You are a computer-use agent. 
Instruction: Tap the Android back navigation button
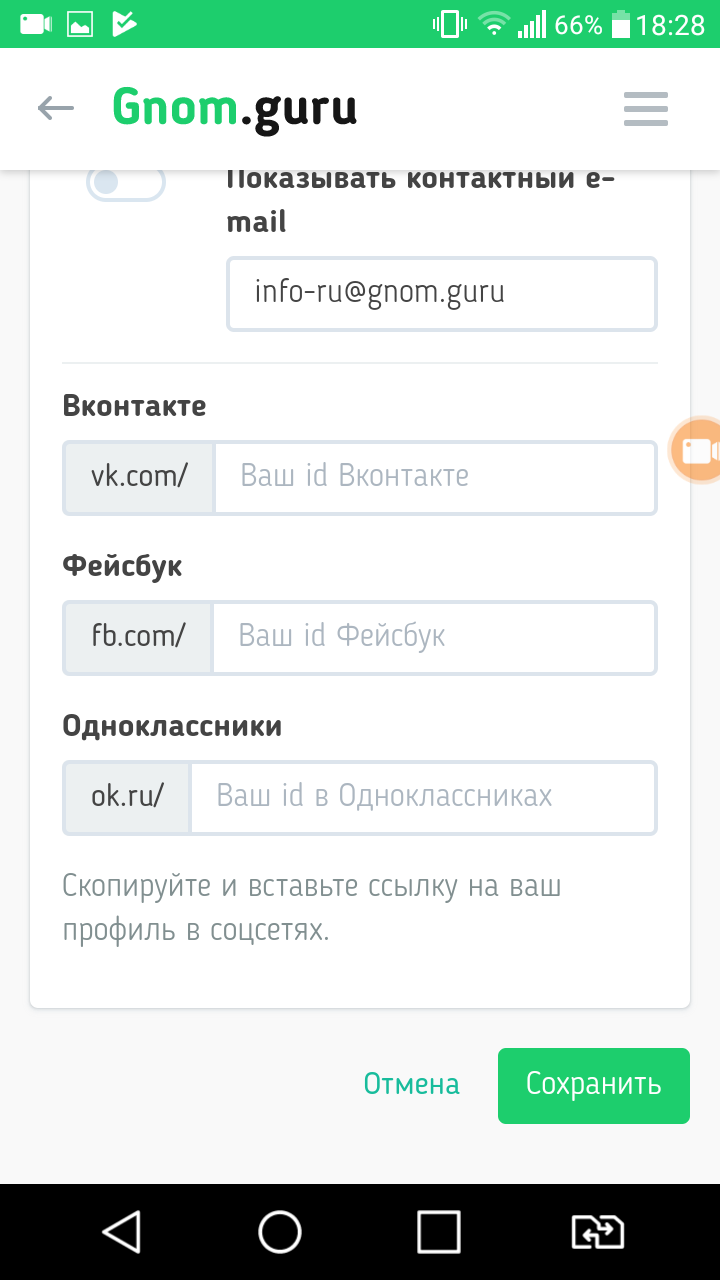[122, 1231]
